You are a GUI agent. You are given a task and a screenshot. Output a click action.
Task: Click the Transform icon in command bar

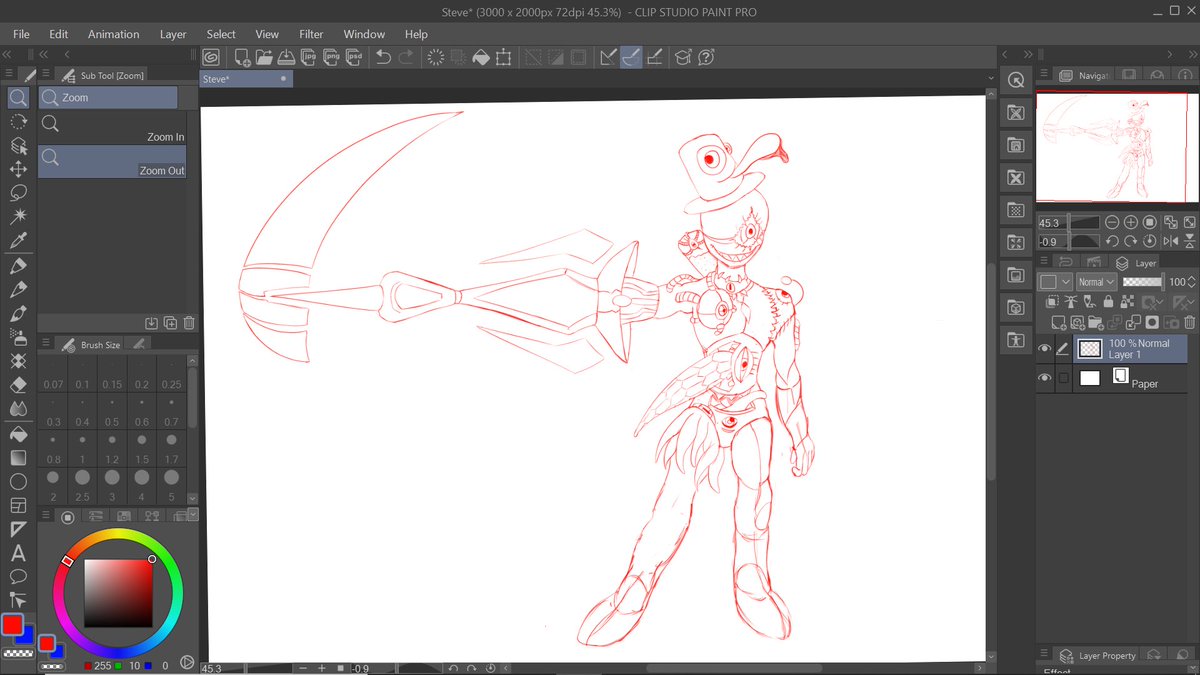pos(503,57)
